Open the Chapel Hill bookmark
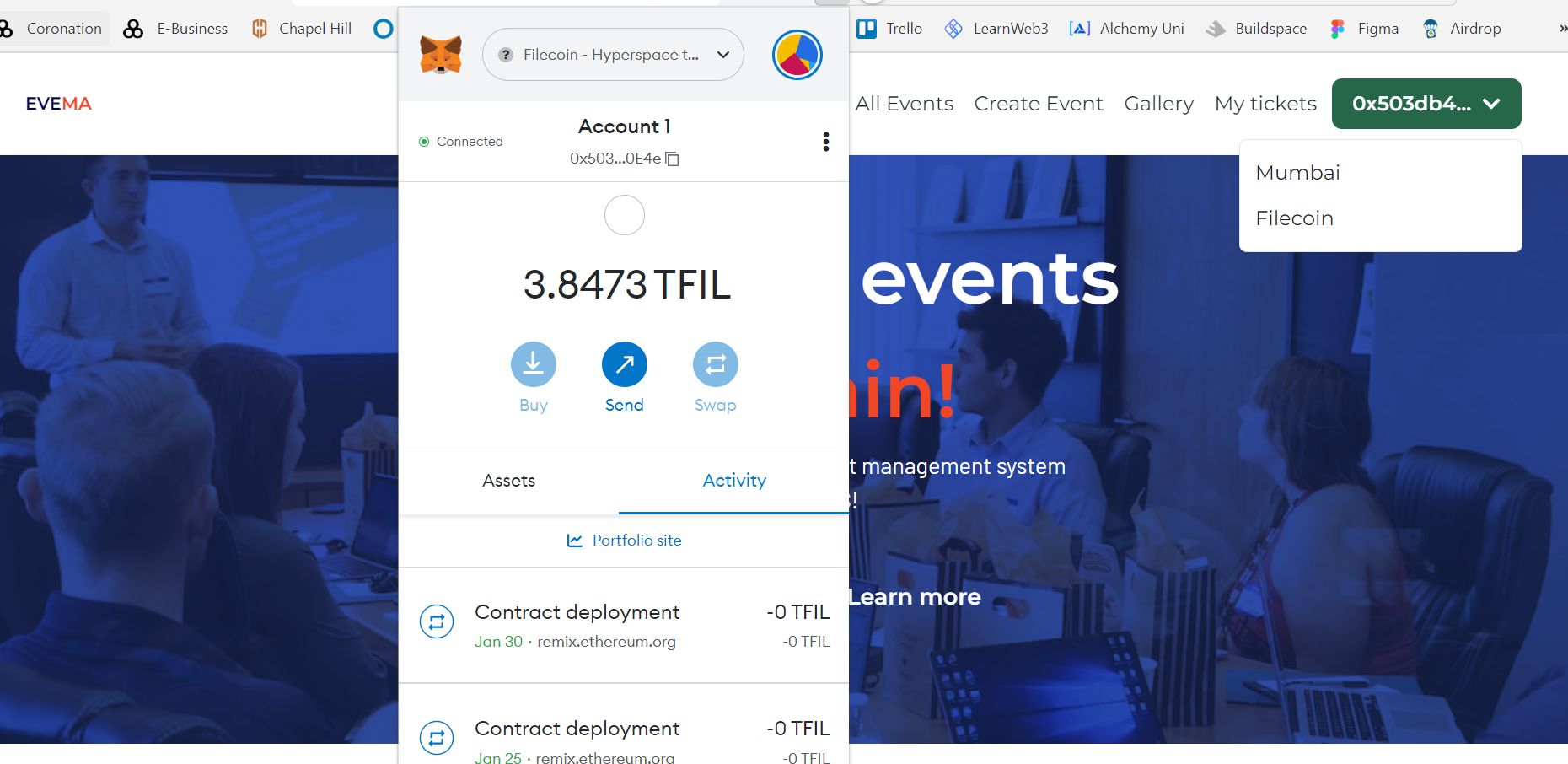This screenshot has height=764, width=1568. [302, 29]
